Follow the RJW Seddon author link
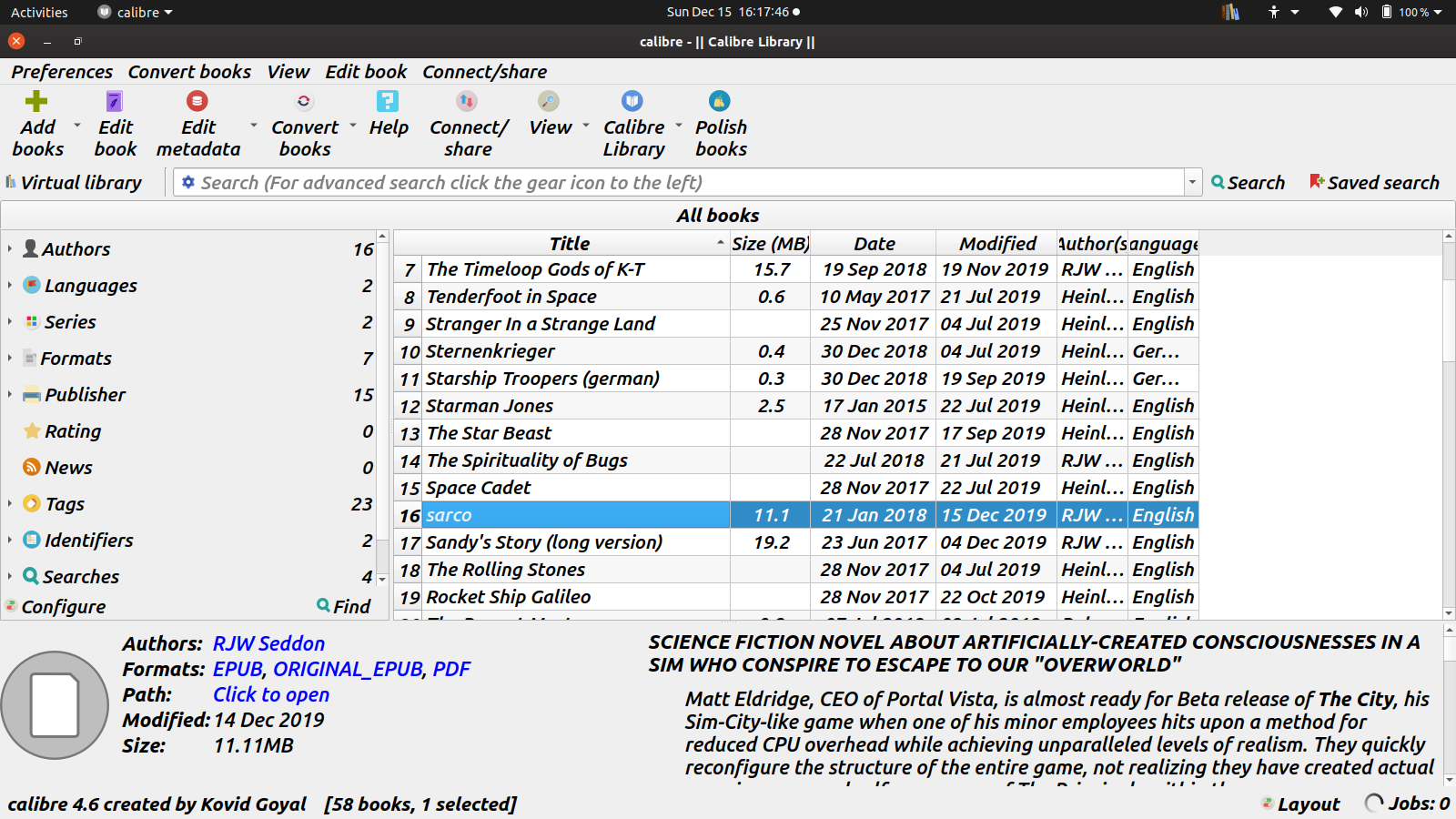The image size is (1456, 819). point(268,643)
